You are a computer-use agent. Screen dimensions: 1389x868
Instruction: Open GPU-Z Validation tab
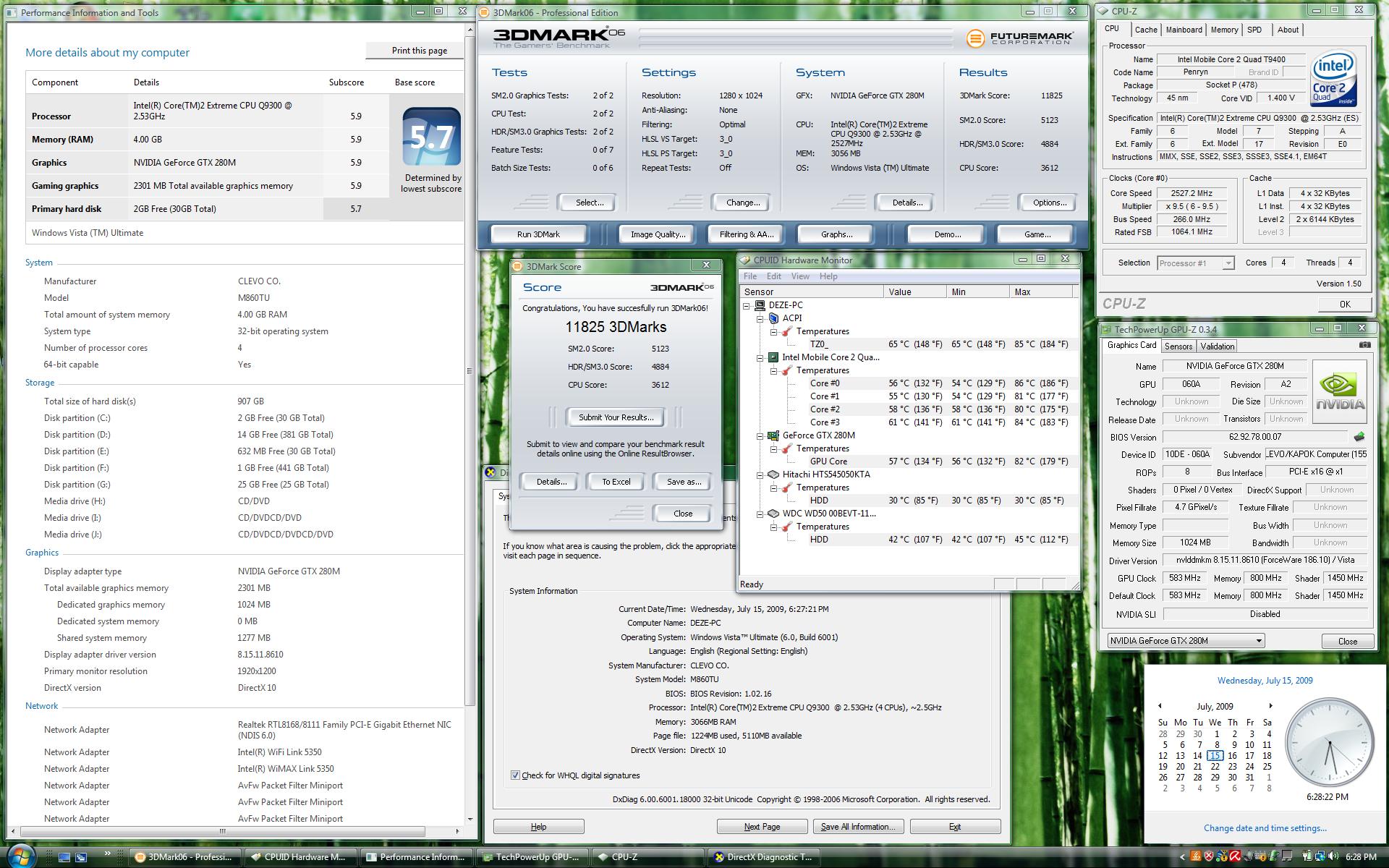(x=1218, y=346)
